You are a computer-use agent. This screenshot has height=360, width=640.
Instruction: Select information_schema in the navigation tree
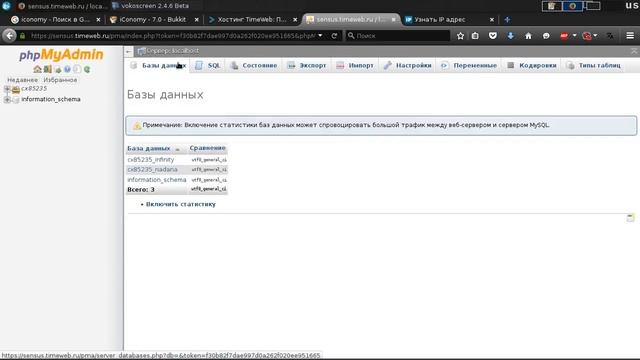click(x=51, y=99)
